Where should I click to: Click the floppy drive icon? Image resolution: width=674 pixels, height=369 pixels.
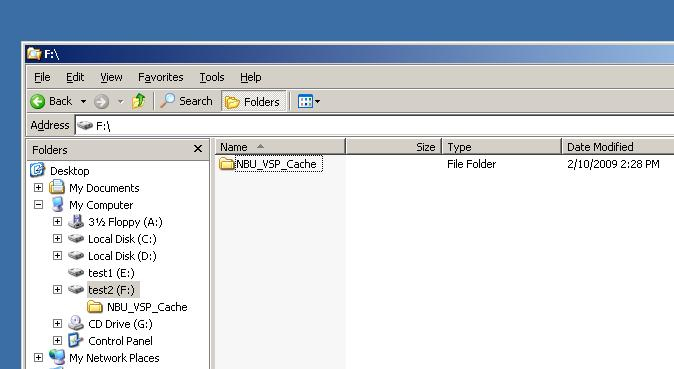[76, 221]
